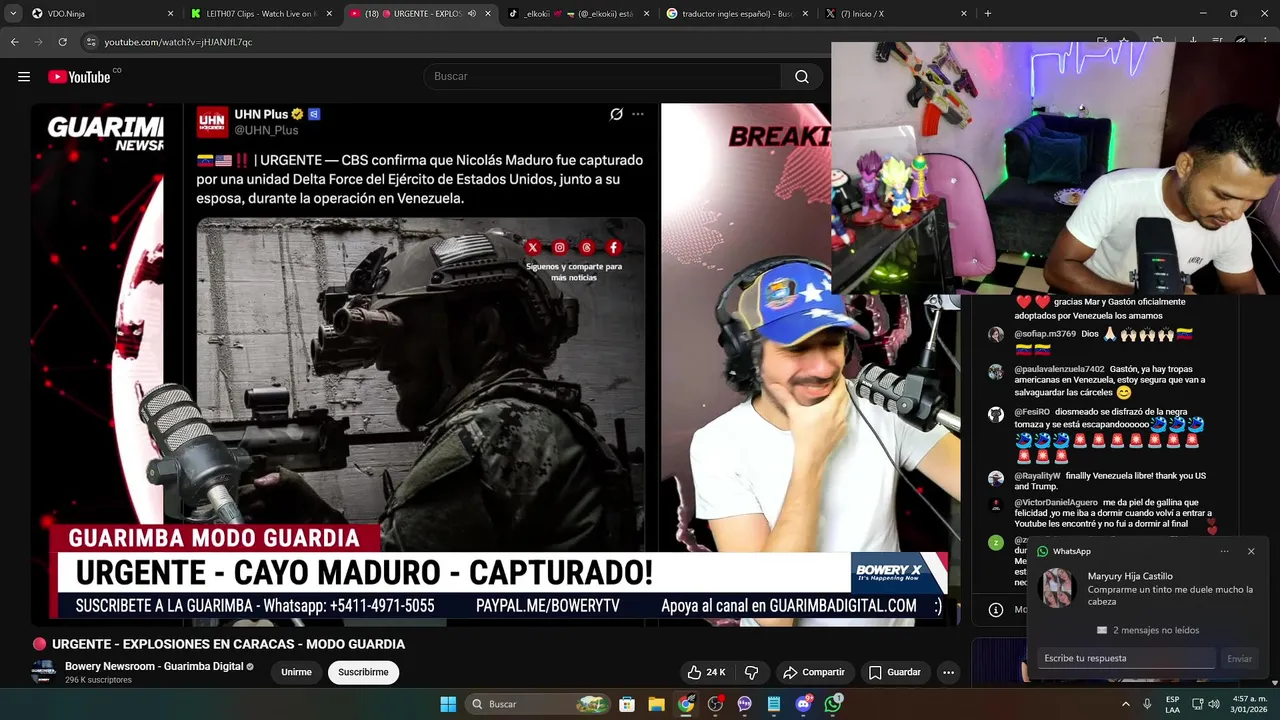Show hidden system tray icons chevron

(x=1125, y=704)
